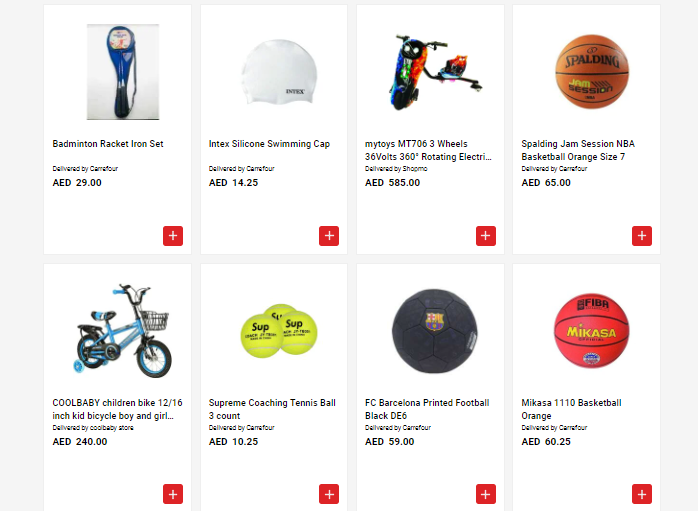Viewport: 698px width, 511px height.
Task: Add FC Barcelona football to cart
Action: pyautogui.click(x=486, y=494)
